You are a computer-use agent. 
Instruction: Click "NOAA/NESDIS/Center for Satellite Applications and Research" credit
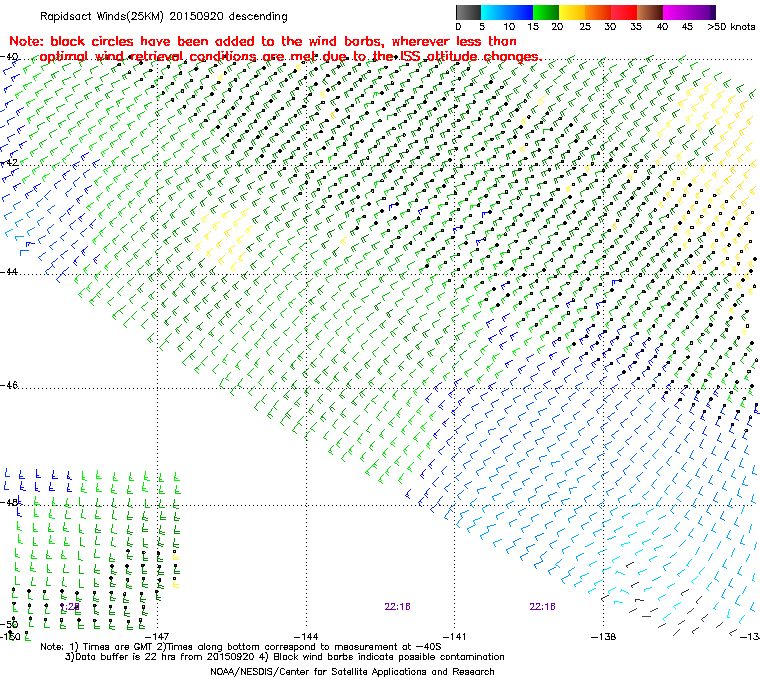[x=352, y=672]
